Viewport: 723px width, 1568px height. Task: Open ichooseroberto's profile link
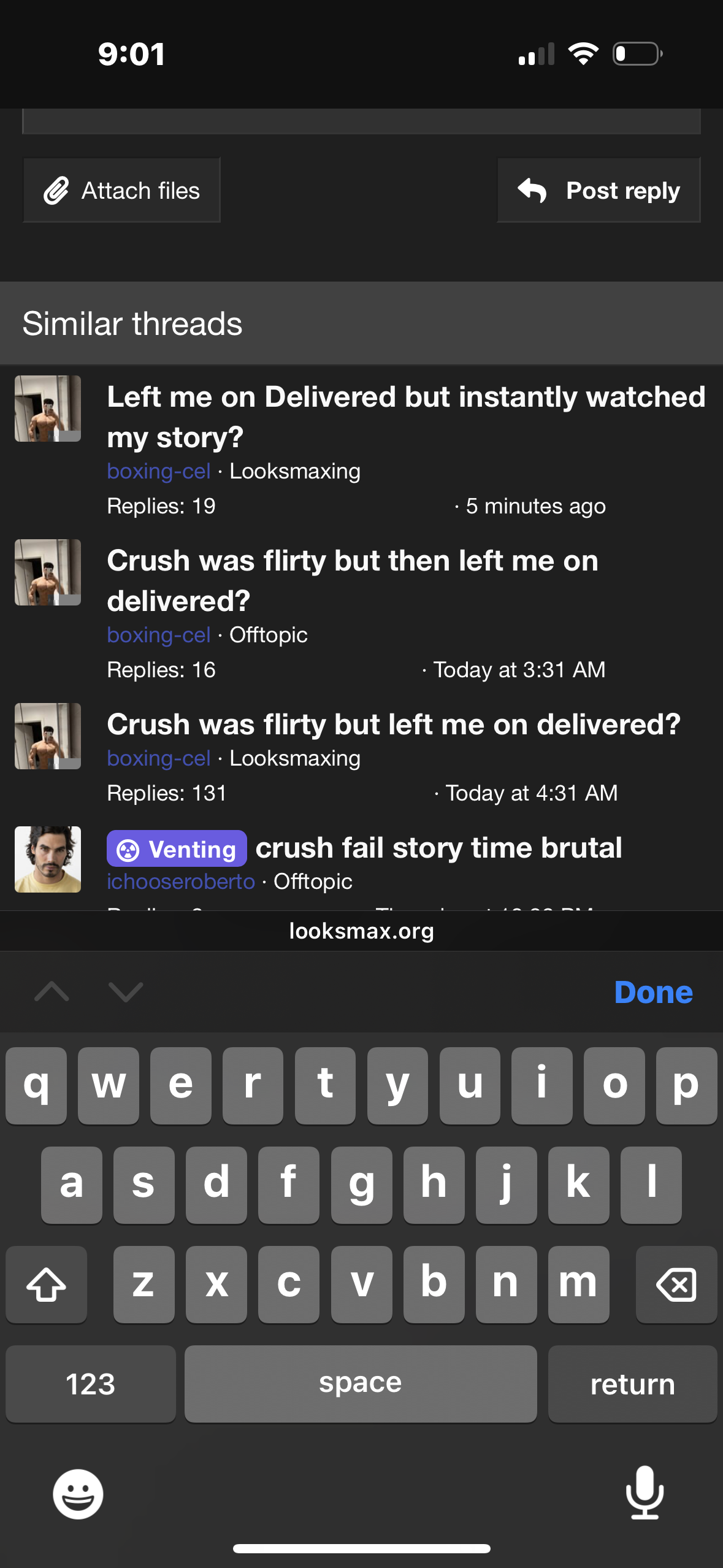[x=181, y=882]
